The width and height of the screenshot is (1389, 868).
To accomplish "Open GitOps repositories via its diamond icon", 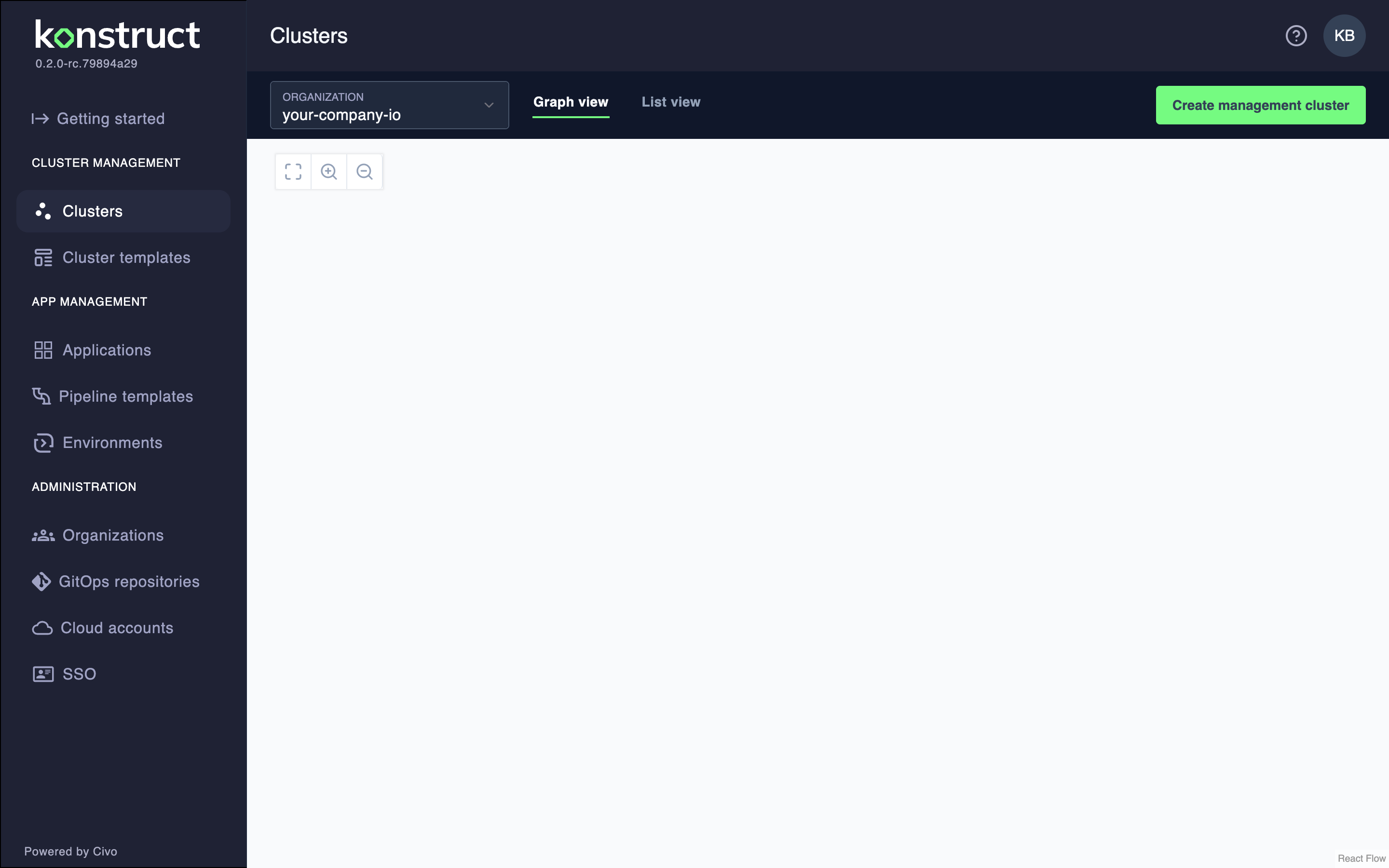I will (41, 582).
